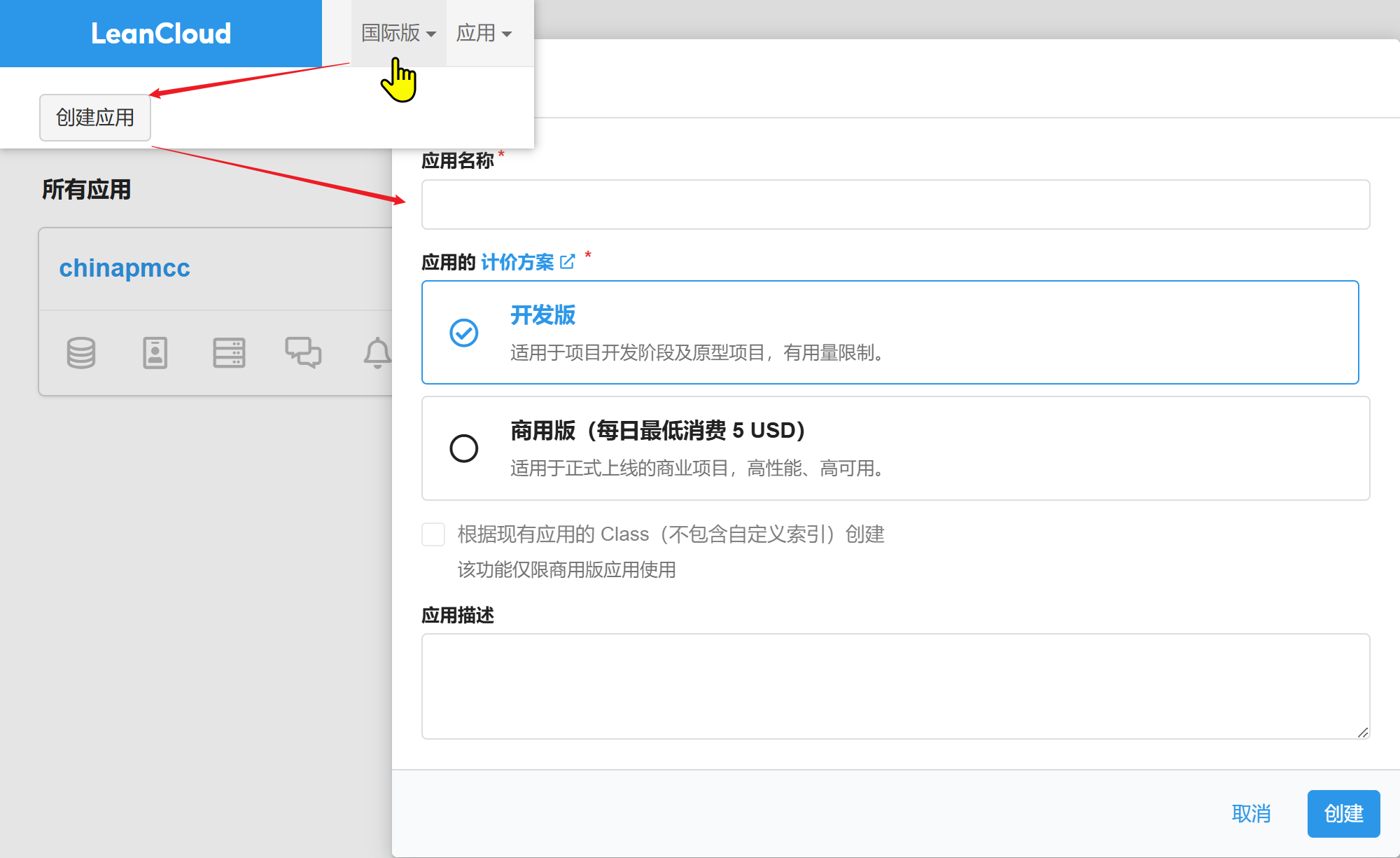Open the data storage database icon

coord(81,353)
